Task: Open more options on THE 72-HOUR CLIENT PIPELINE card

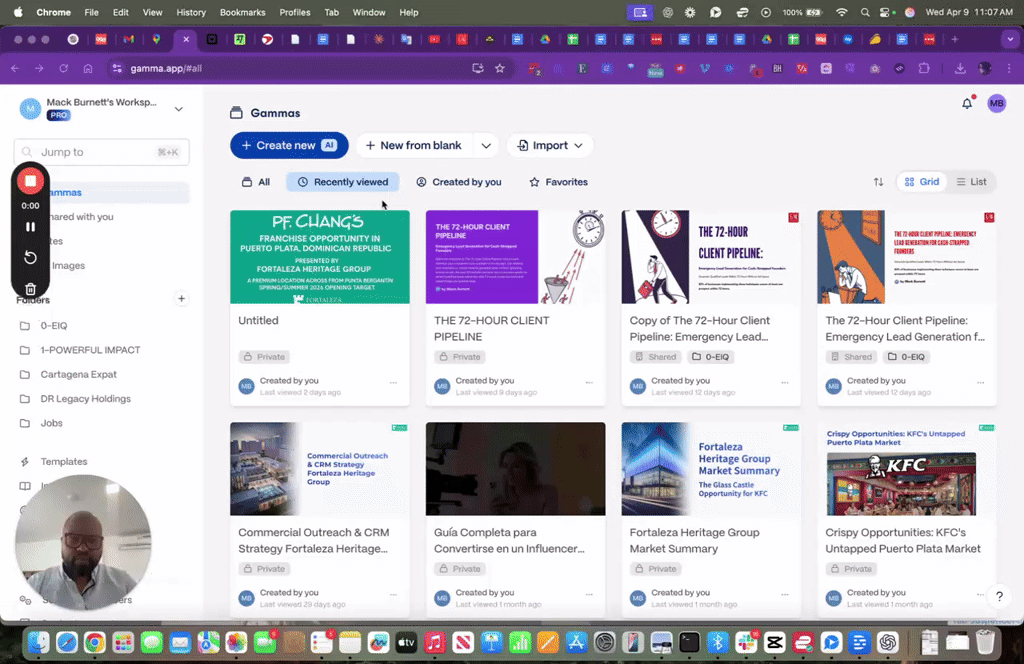Action: [589, 383]
